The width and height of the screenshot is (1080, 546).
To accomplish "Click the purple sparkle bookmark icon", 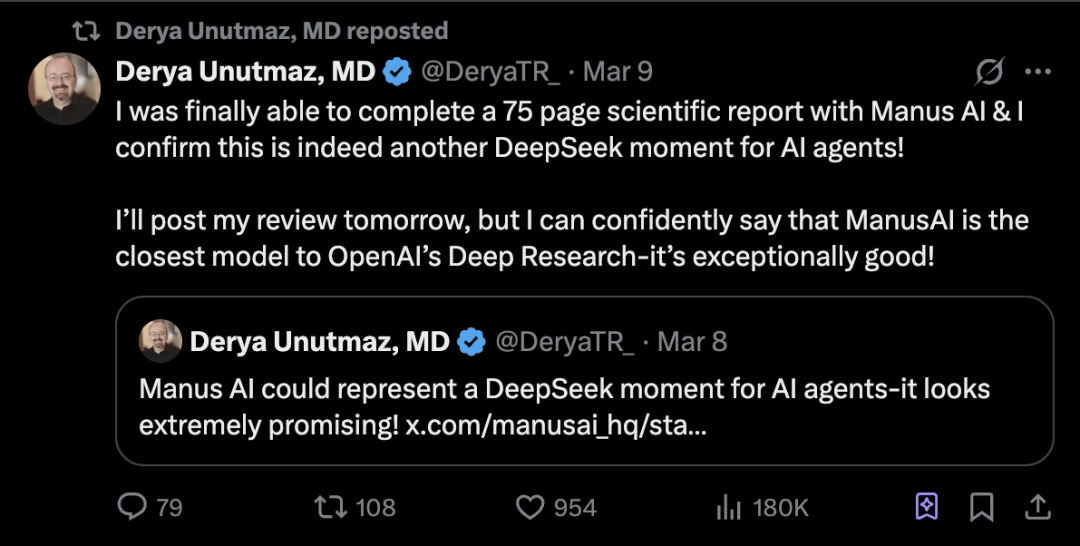I will pos(927,508).
